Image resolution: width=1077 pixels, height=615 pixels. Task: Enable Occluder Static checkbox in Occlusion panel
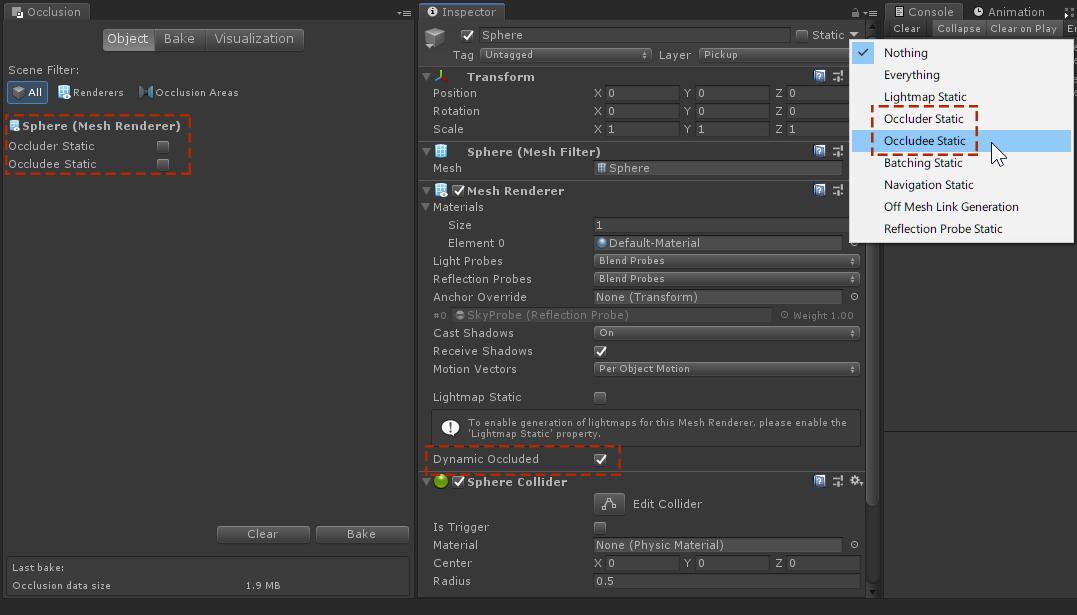click(x=163, y=146)
